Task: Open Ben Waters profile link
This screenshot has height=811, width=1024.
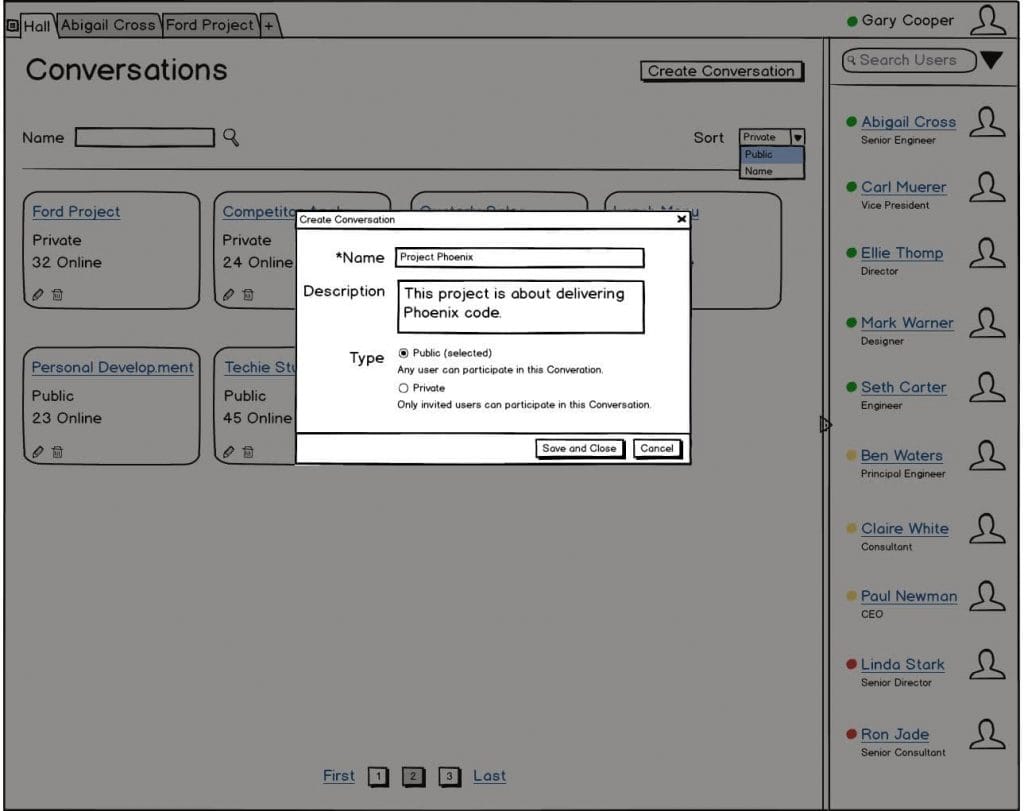Action: (902, 455)
